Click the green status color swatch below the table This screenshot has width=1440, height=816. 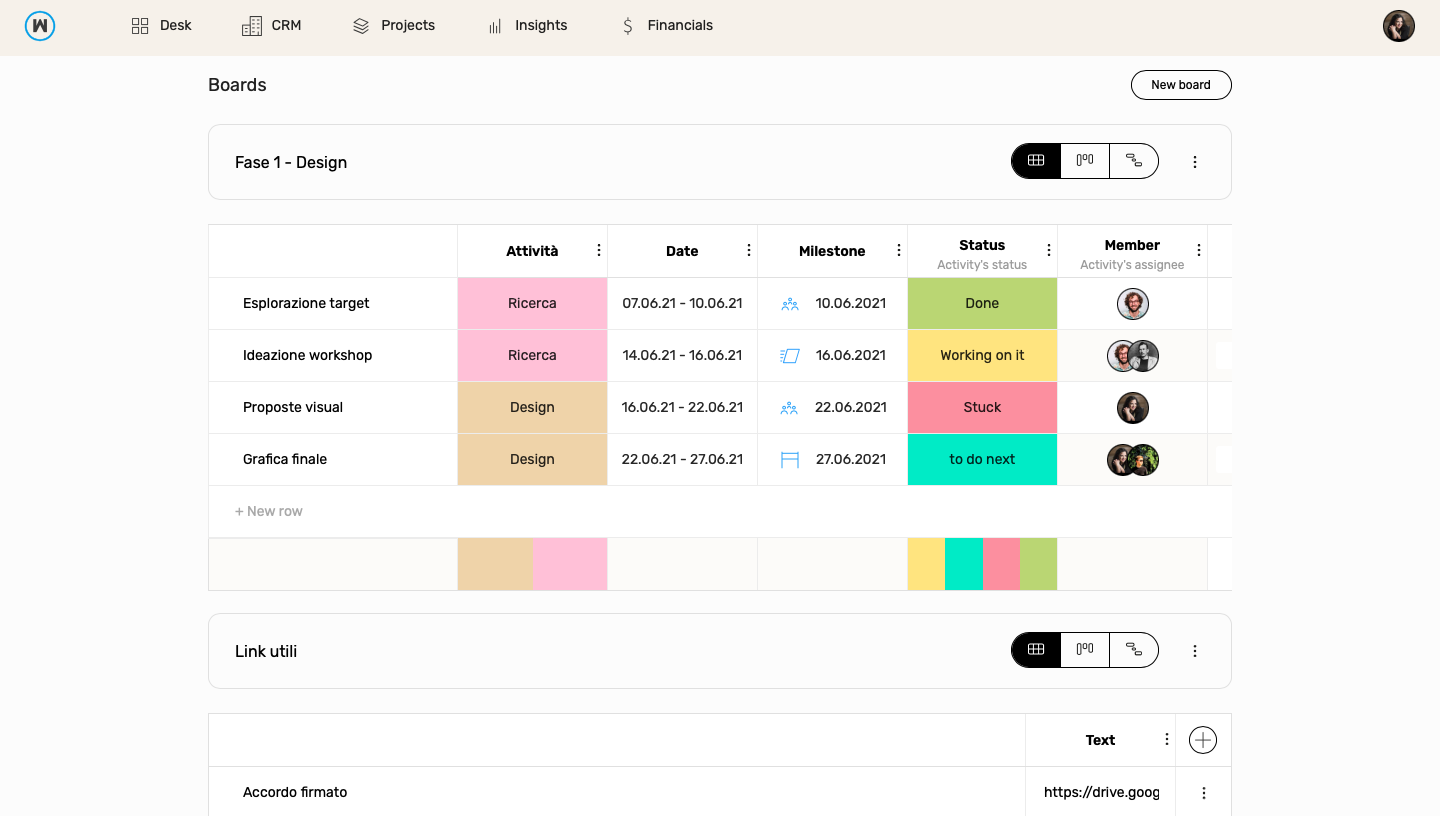click(1038, 563)
